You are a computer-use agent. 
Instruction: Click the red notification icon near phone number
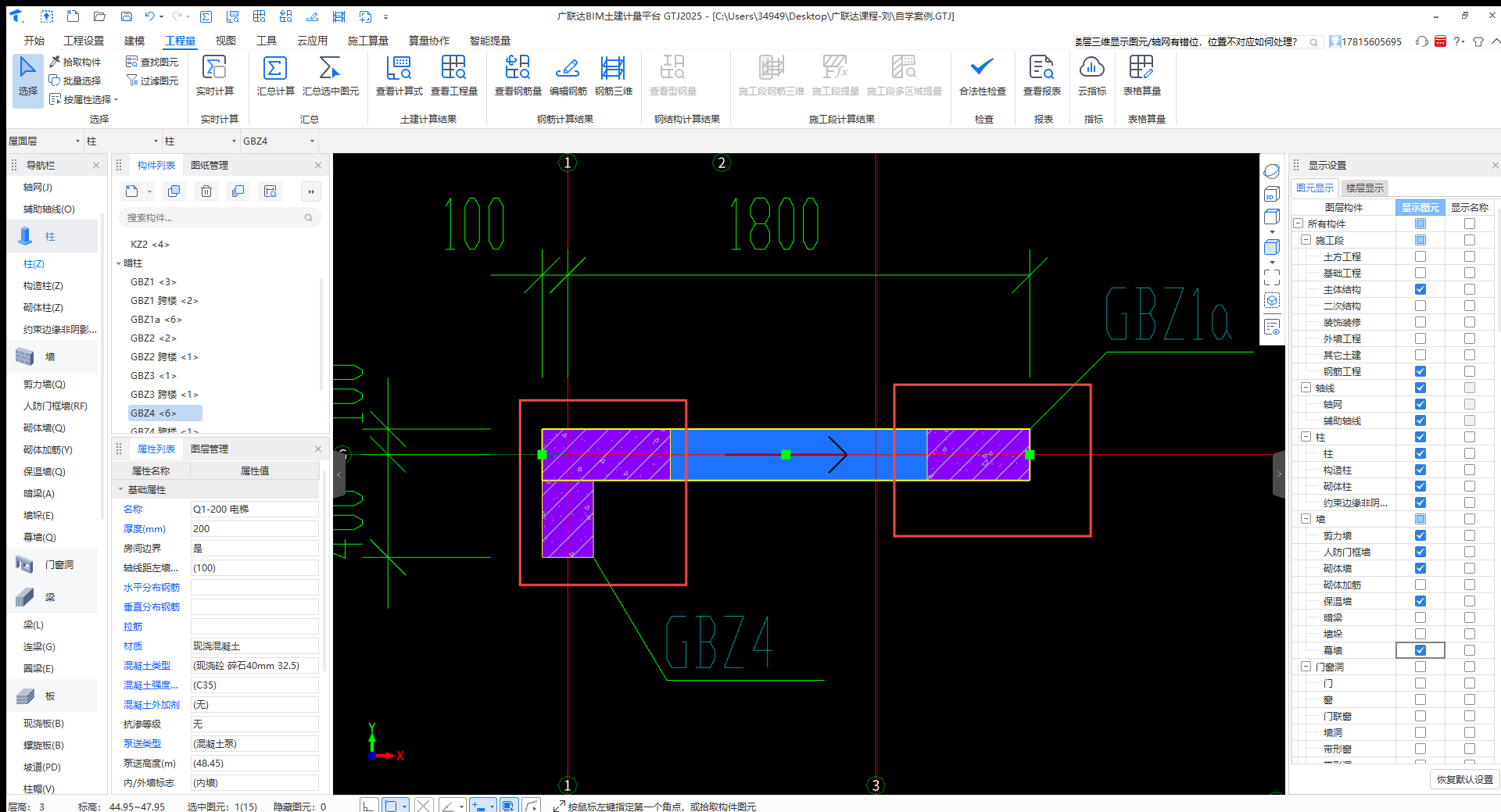click(1440, 41)
